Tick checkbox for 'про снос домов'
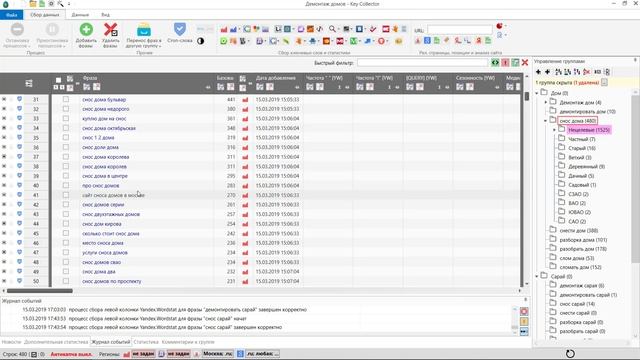Image resolution: width=640 pixels, height=360 pixels. (x=66, y=185)
